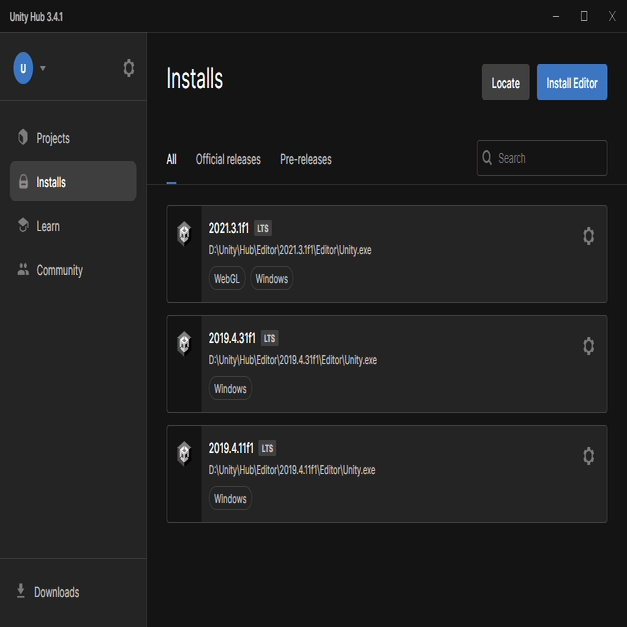
Task: Open settings gear for 2019.4.11f1 install
Action: (x=588, y=456)
